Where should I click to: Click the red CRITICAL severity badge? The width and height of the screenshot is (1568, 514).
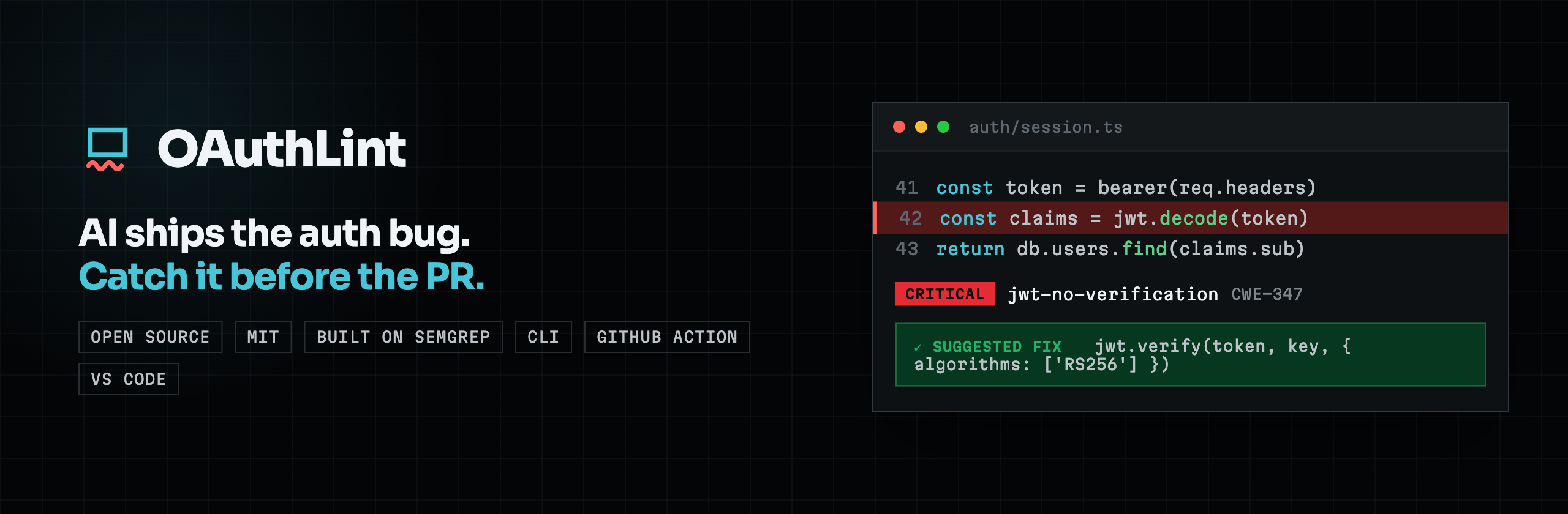click(x=945, y=294)
